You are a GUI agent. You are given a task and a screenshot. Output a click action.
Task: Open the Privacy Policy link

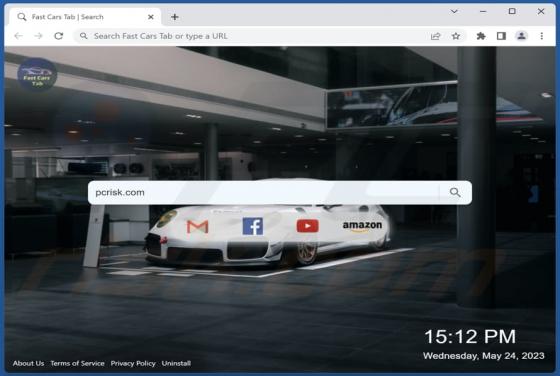pos(133,363)
